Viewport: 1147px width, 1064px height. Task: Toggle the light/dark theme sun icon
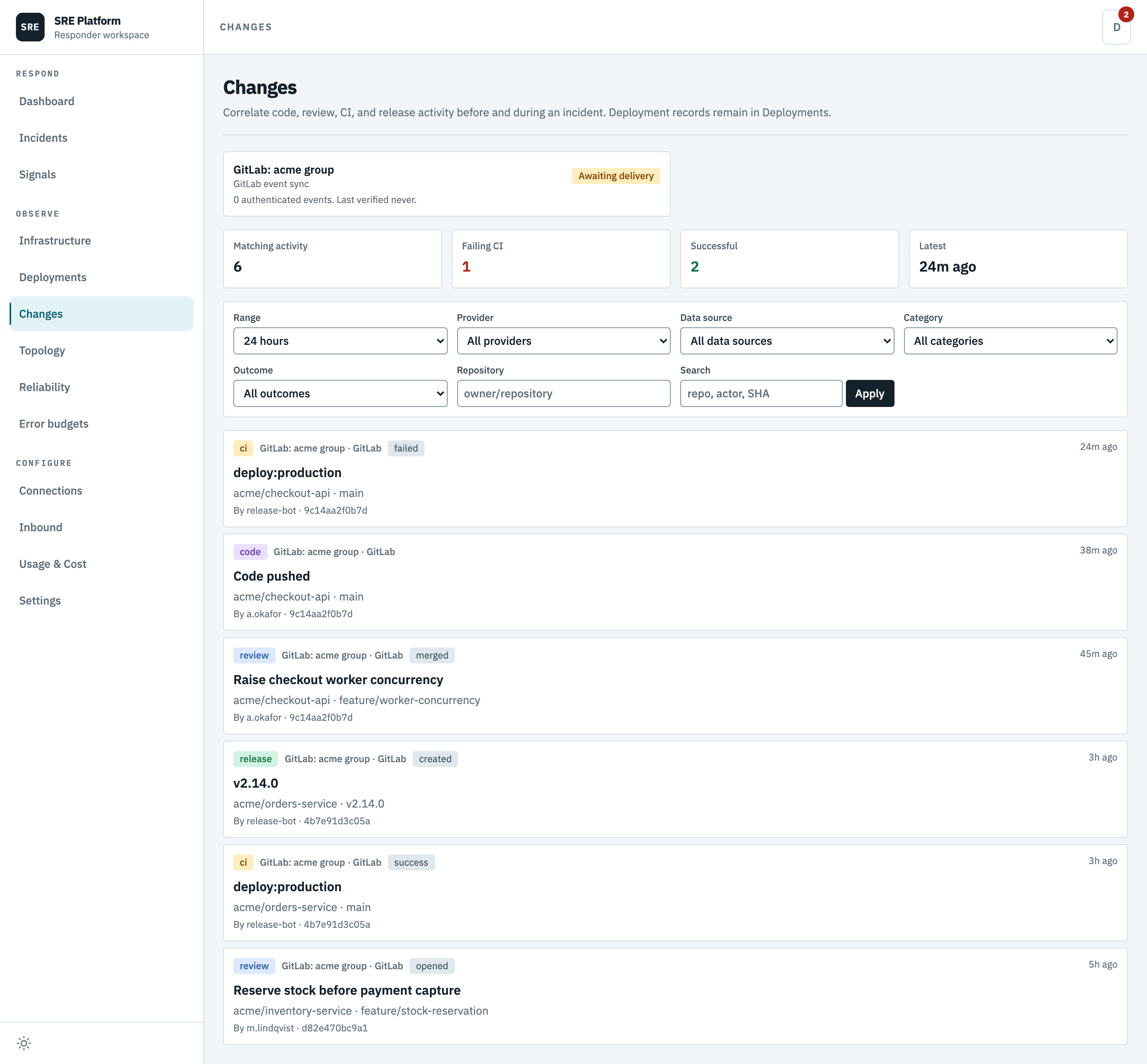23,1043
